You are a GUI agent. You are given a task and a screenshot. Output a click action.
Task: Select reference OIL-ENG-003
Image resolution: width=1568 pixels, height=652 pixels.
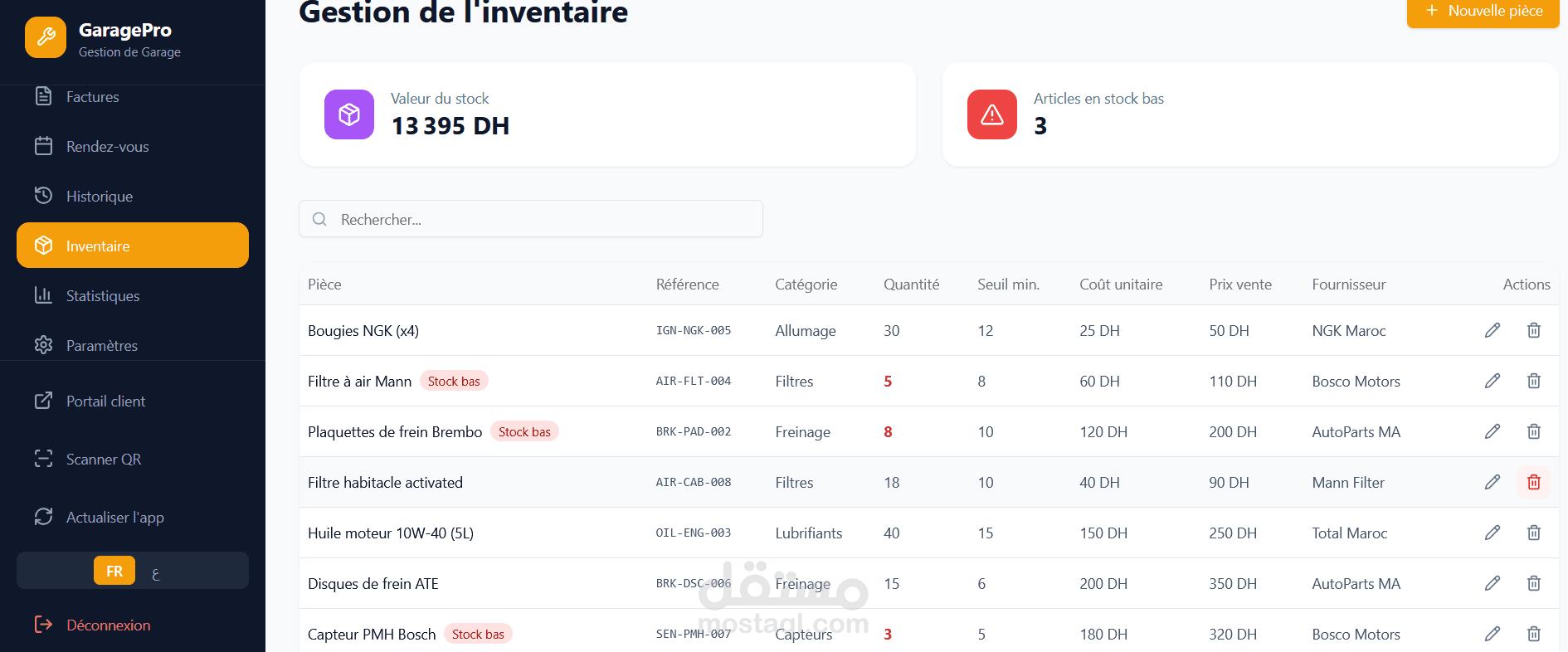pos(694,533)
